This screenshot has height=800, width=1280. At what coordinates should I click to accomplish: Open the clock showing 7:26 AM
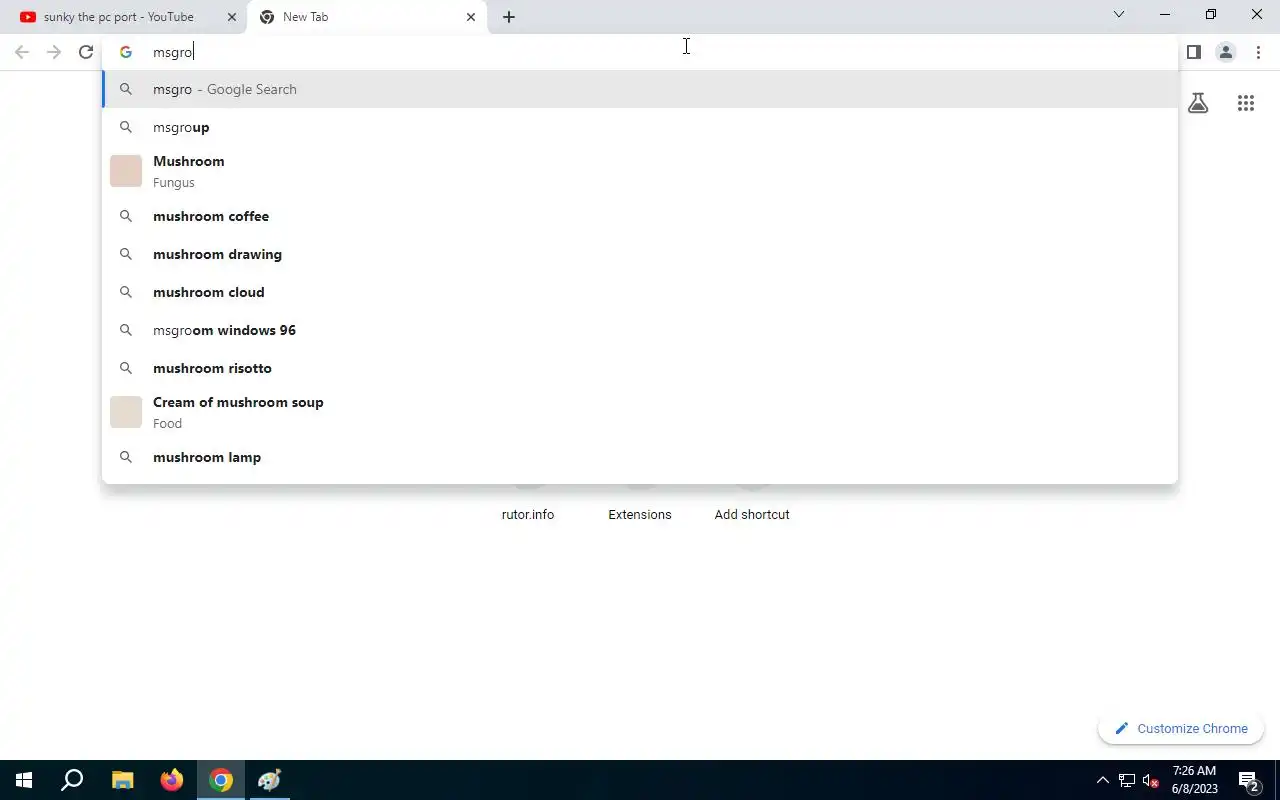(x=1195, y=780)
